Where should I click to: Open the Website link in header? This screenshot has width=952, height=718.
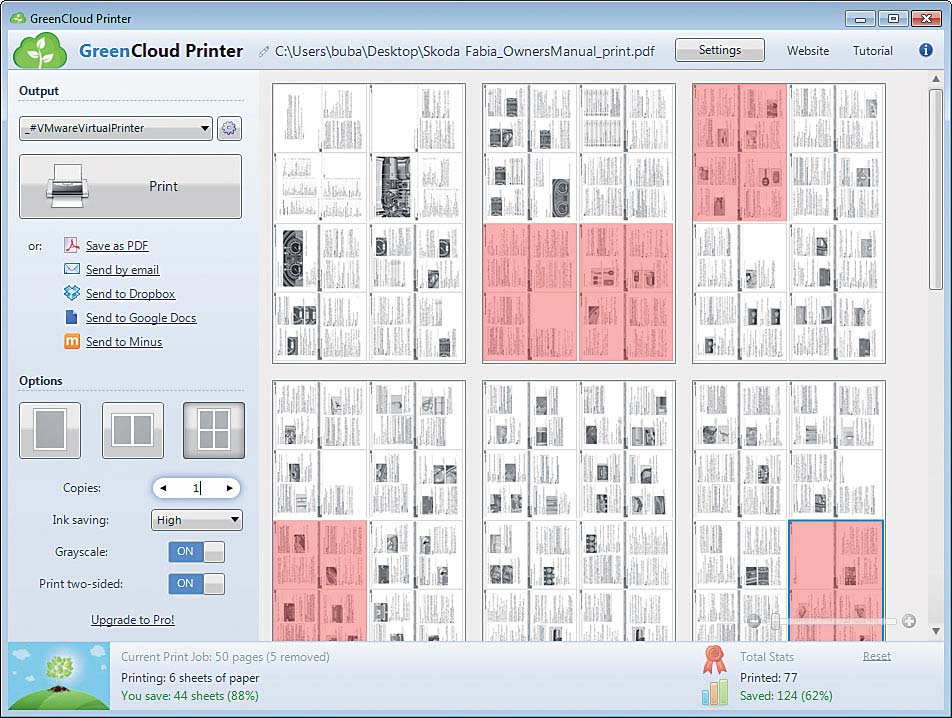coord(808,51)
